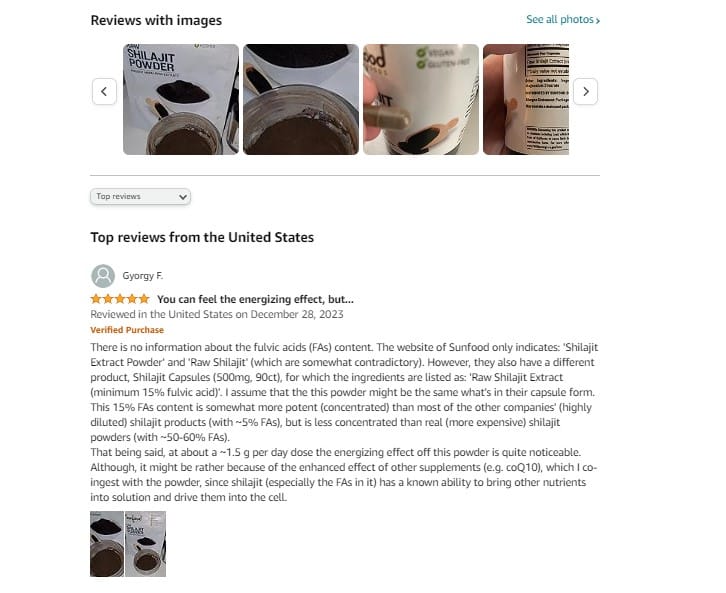Click the review date text December 28, 2023
The width and height of the screenshot is (726, 593).
coord(297,314)
